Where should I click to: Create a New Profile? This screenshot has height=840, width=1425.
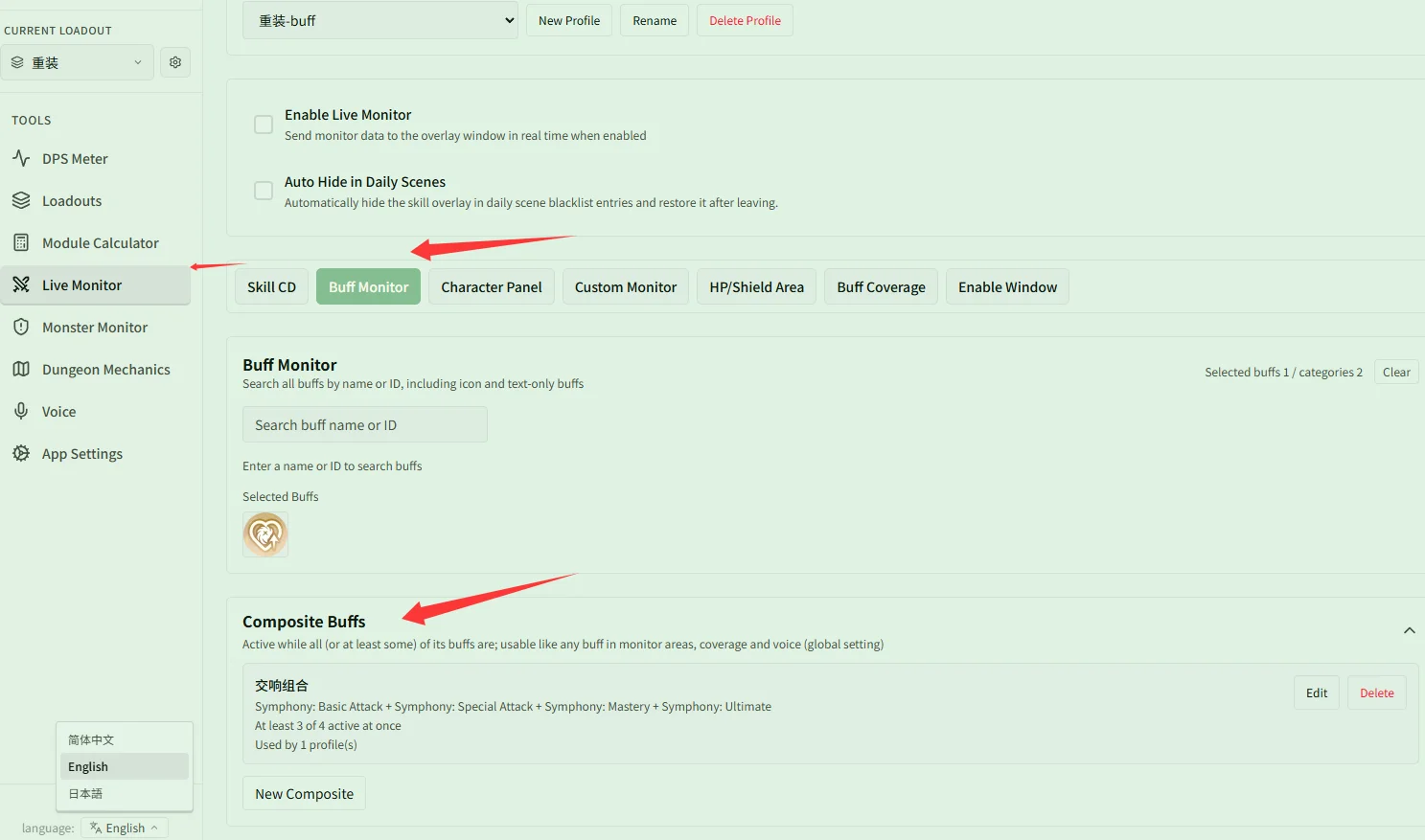click(569, 20)
